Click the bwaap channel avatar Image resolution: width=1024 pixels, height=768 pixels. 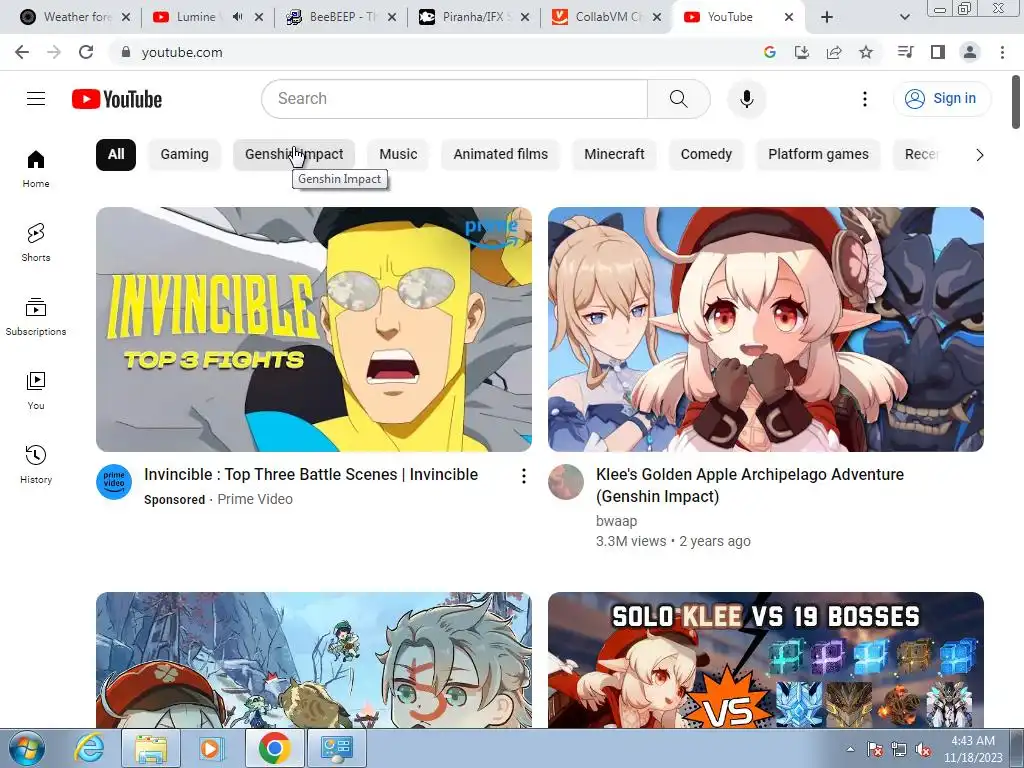(x=566, y=482)
